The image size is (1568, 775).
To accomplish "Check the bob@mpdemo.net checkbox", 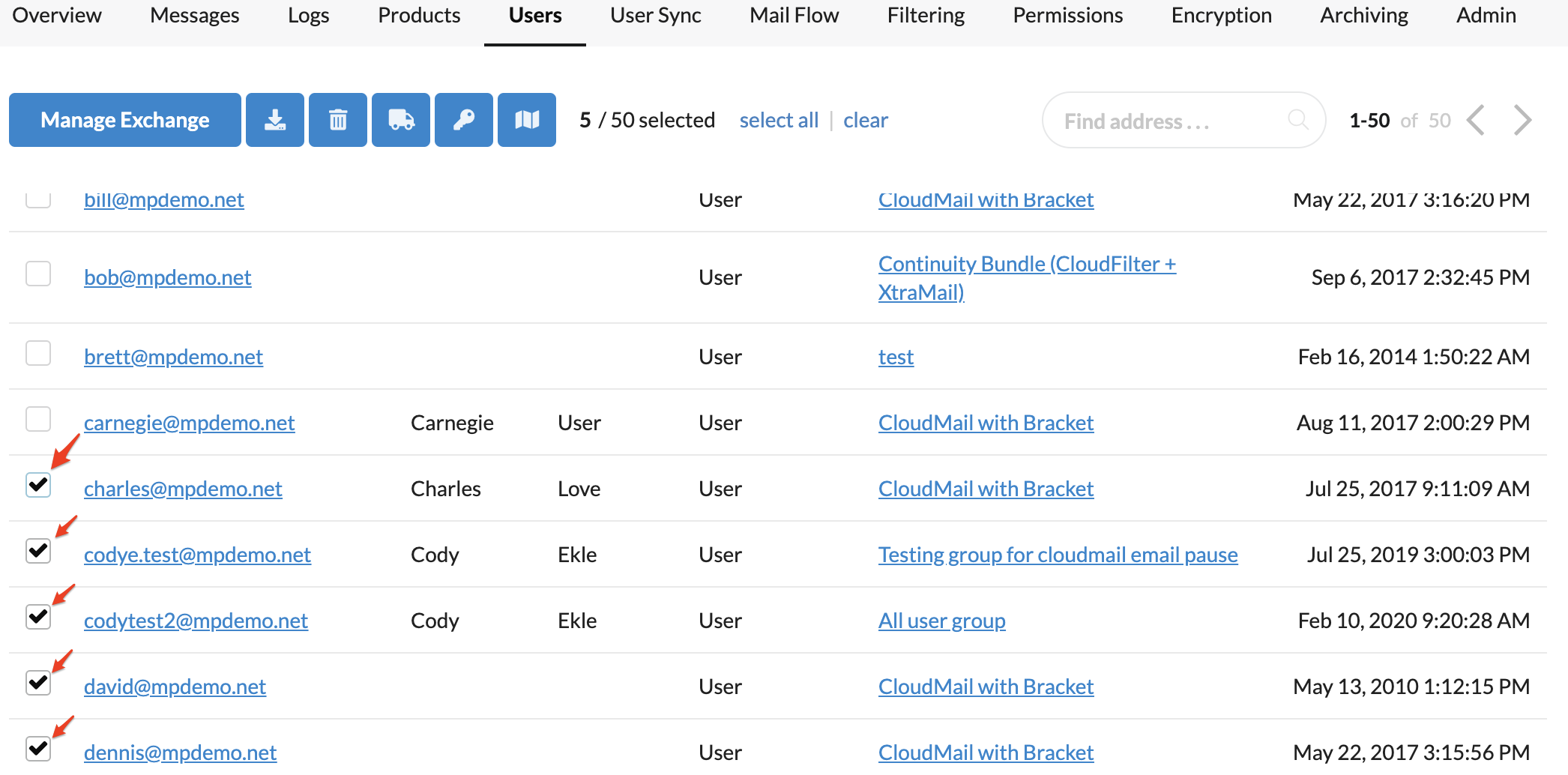I will pos(38,274).
